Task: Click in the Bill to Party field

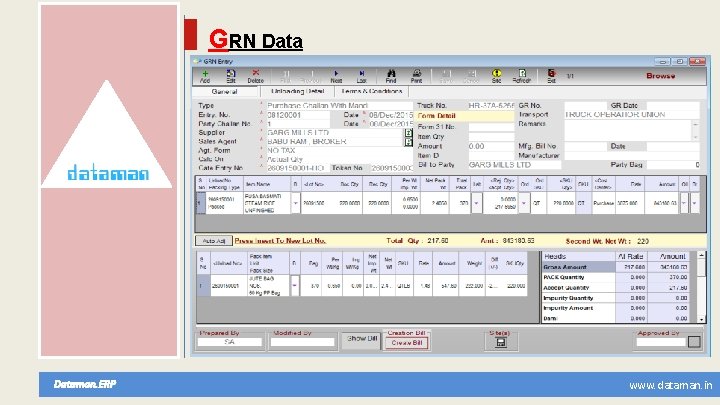Action: 514,165
